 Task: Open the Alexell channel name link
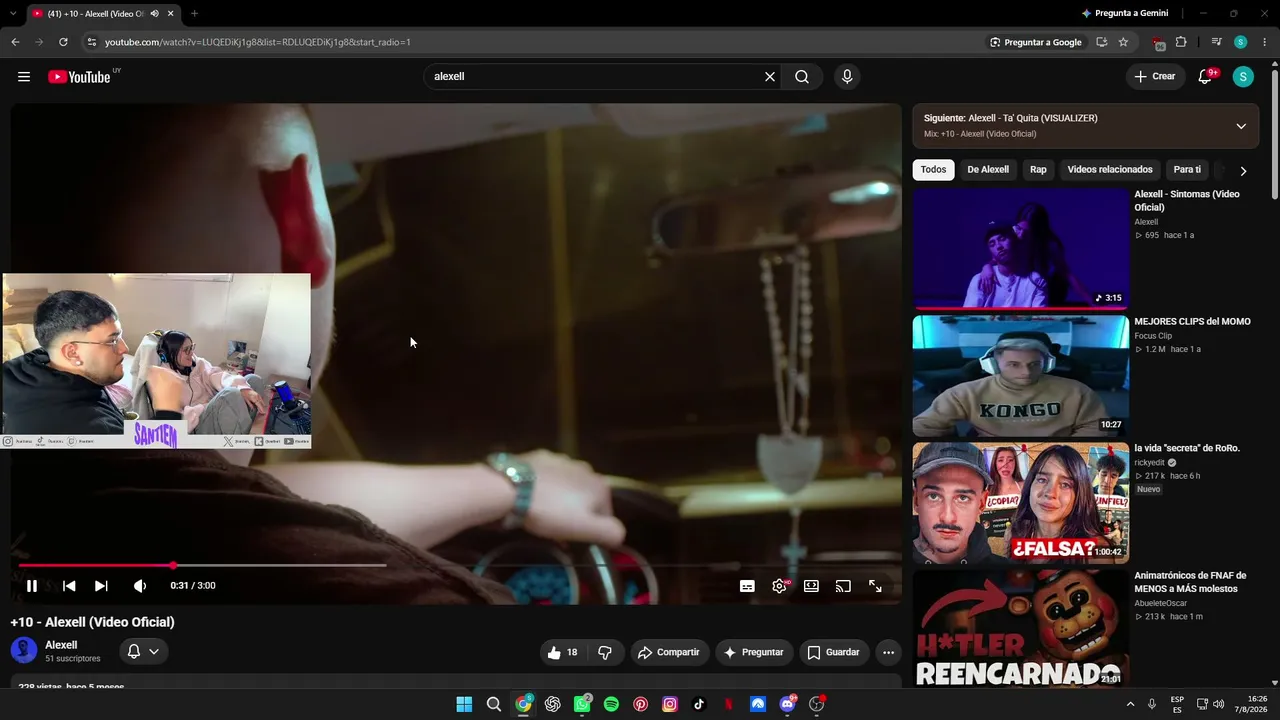pyautogui.click(x=61, y=645)
